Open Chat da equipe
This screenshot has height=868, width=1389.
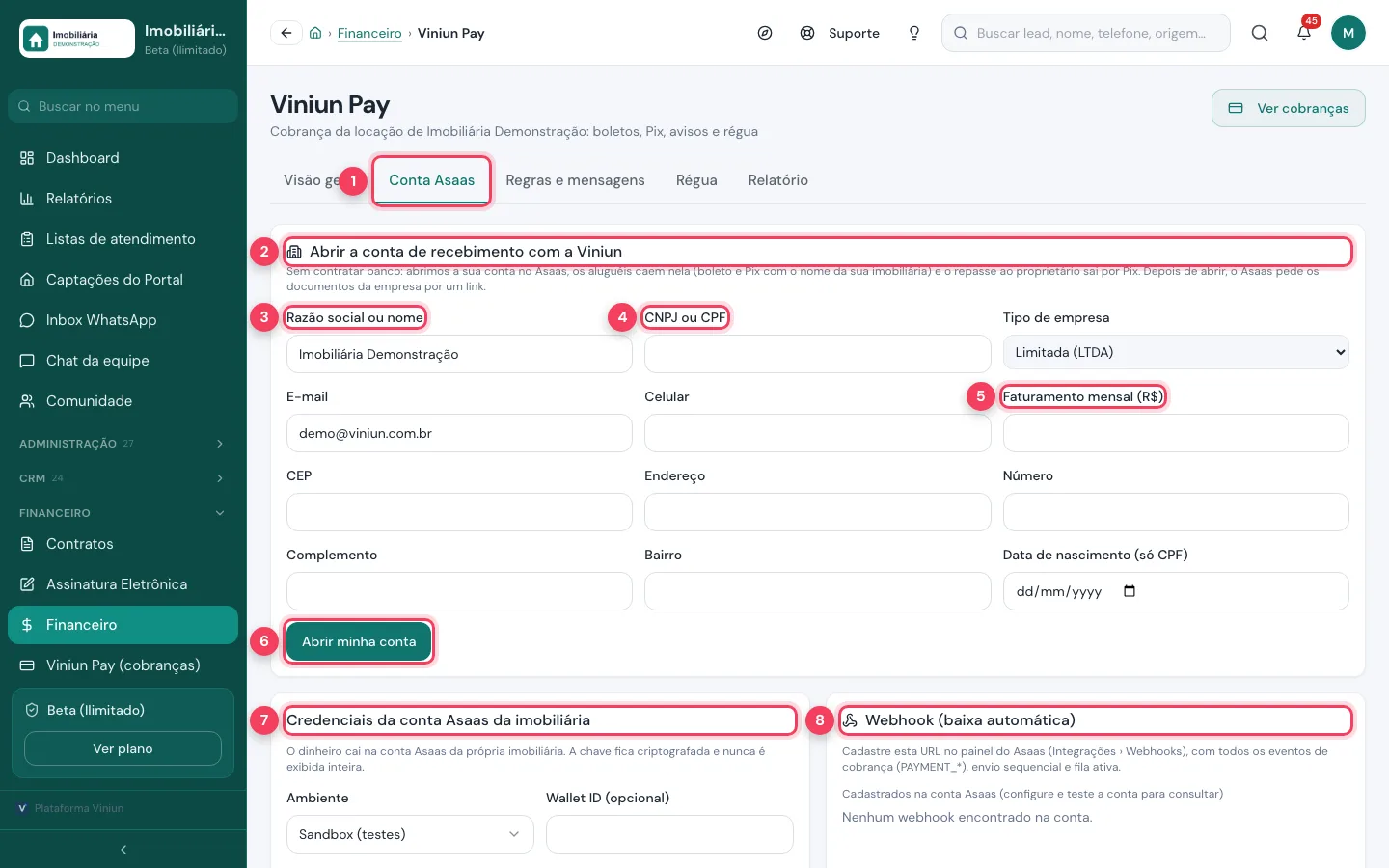(x=123, y=361)
